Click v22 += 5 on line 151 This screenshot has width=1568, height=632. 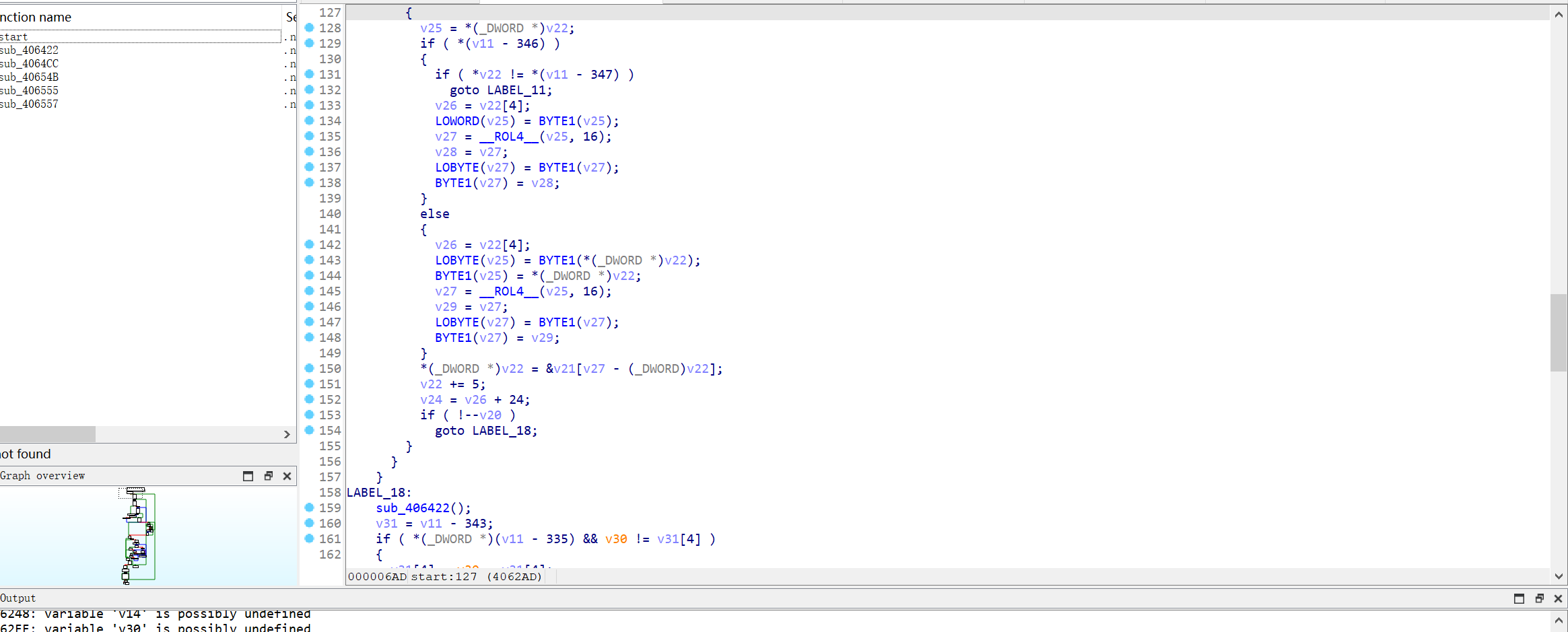(453, 384)
